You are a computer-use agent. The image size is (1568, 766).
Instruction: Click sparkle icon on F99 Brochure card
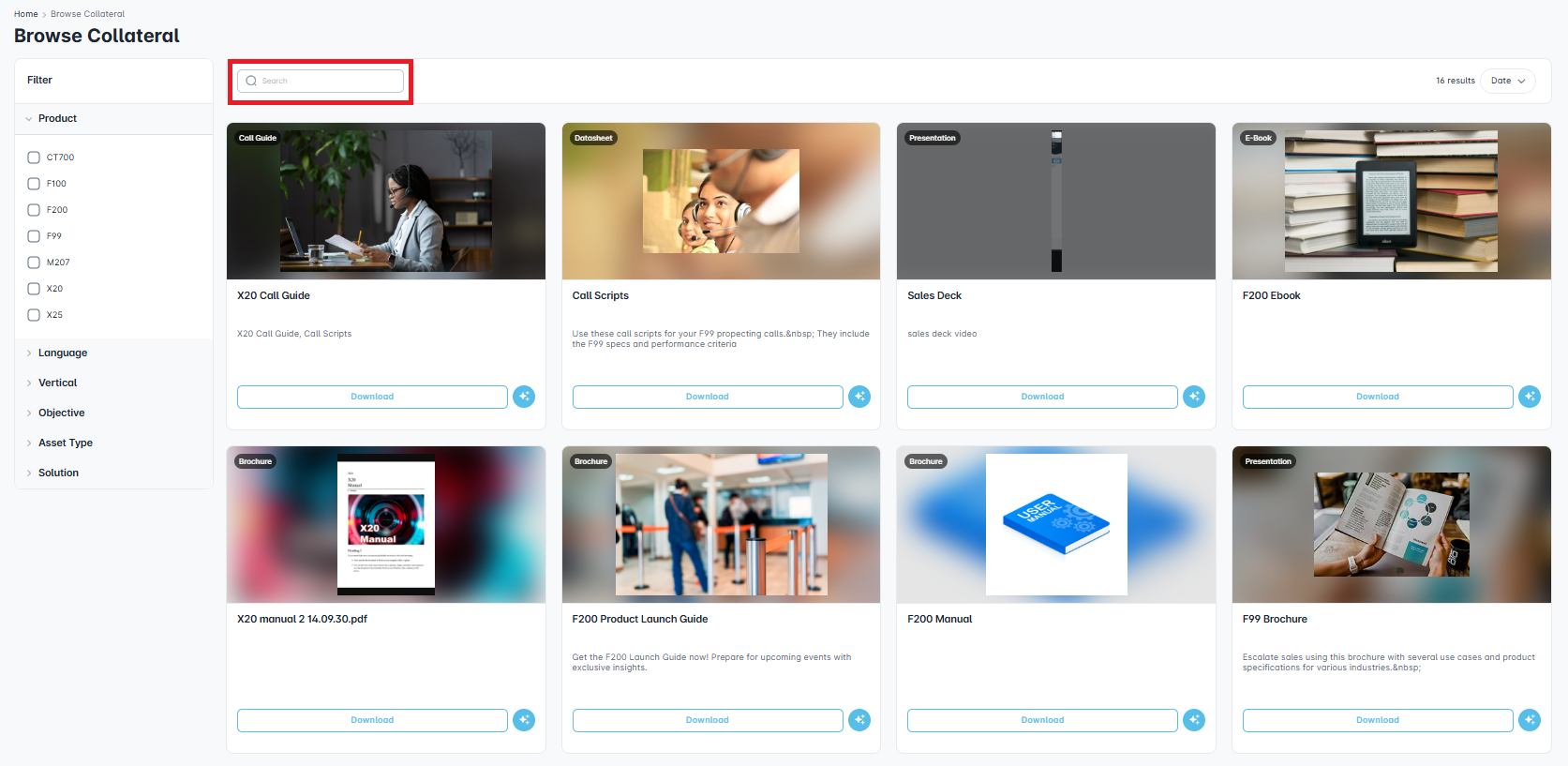(1530, 720)
